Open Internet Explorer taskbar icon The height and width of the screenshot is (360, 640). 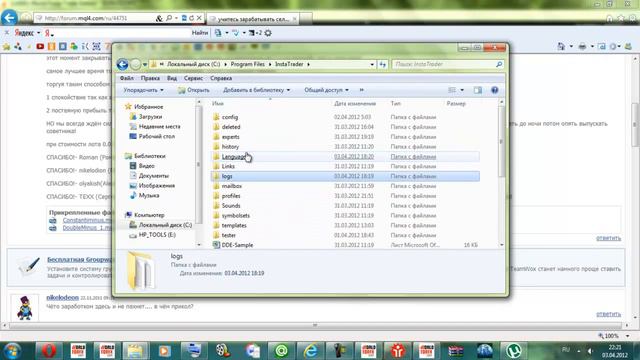[x=311, y=351]
